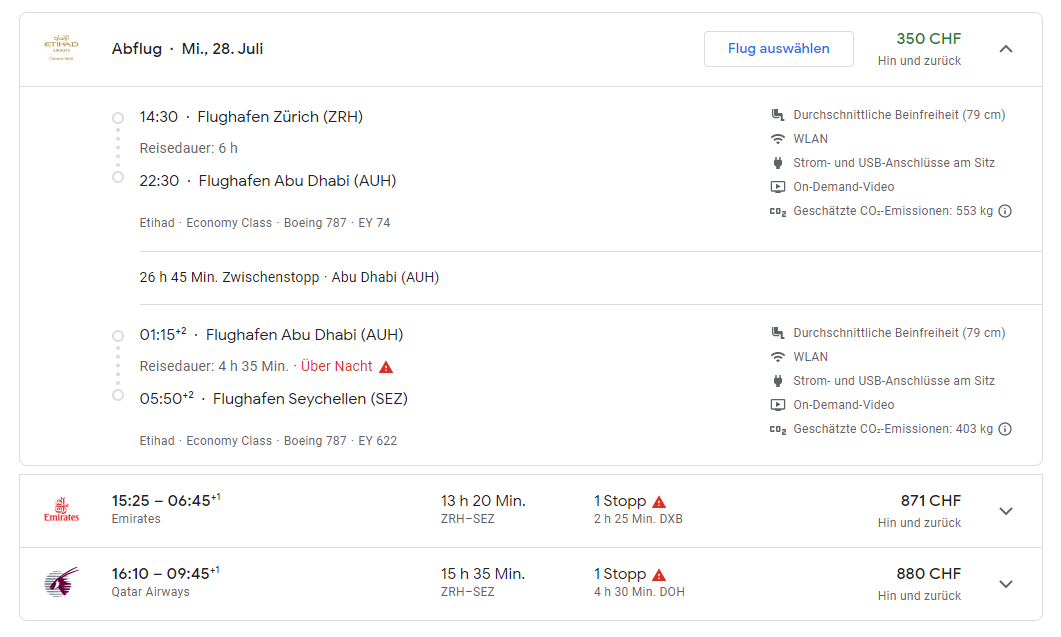This screenshot has height=637, width=1061.
Task: Click the WLAN wifi icon for first flight
Action: click(777, 139)
